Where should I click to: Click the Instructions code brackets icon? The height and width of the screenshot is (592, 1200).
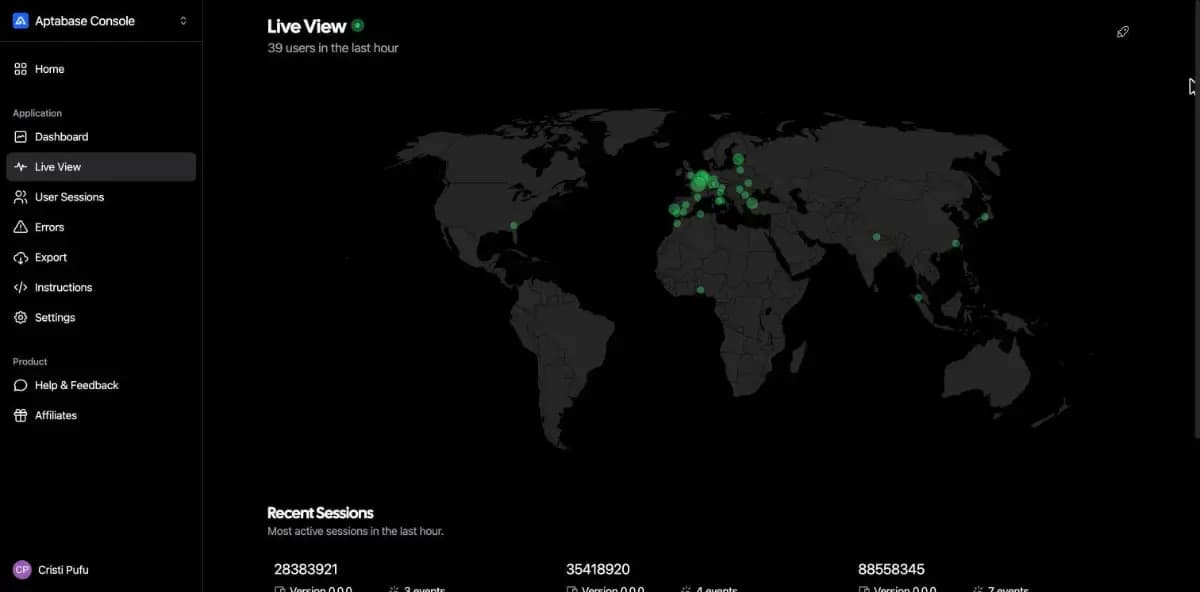(x=20, y=287)
